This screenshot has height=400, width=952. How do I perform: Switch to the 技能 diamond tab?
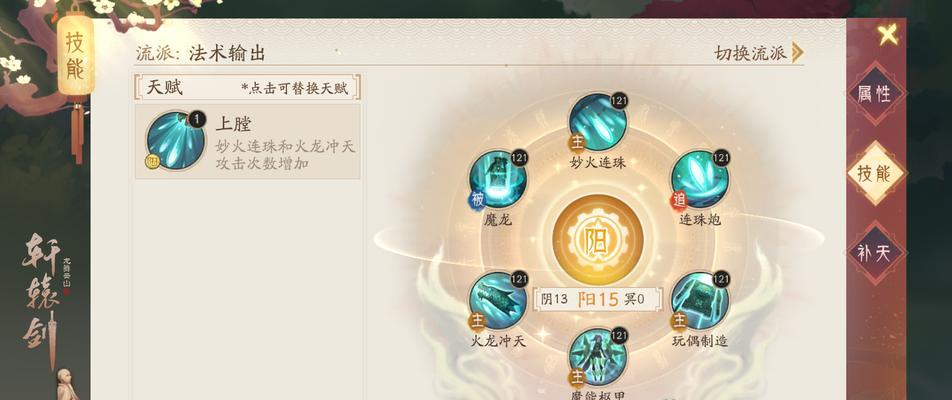click(874, 174)
